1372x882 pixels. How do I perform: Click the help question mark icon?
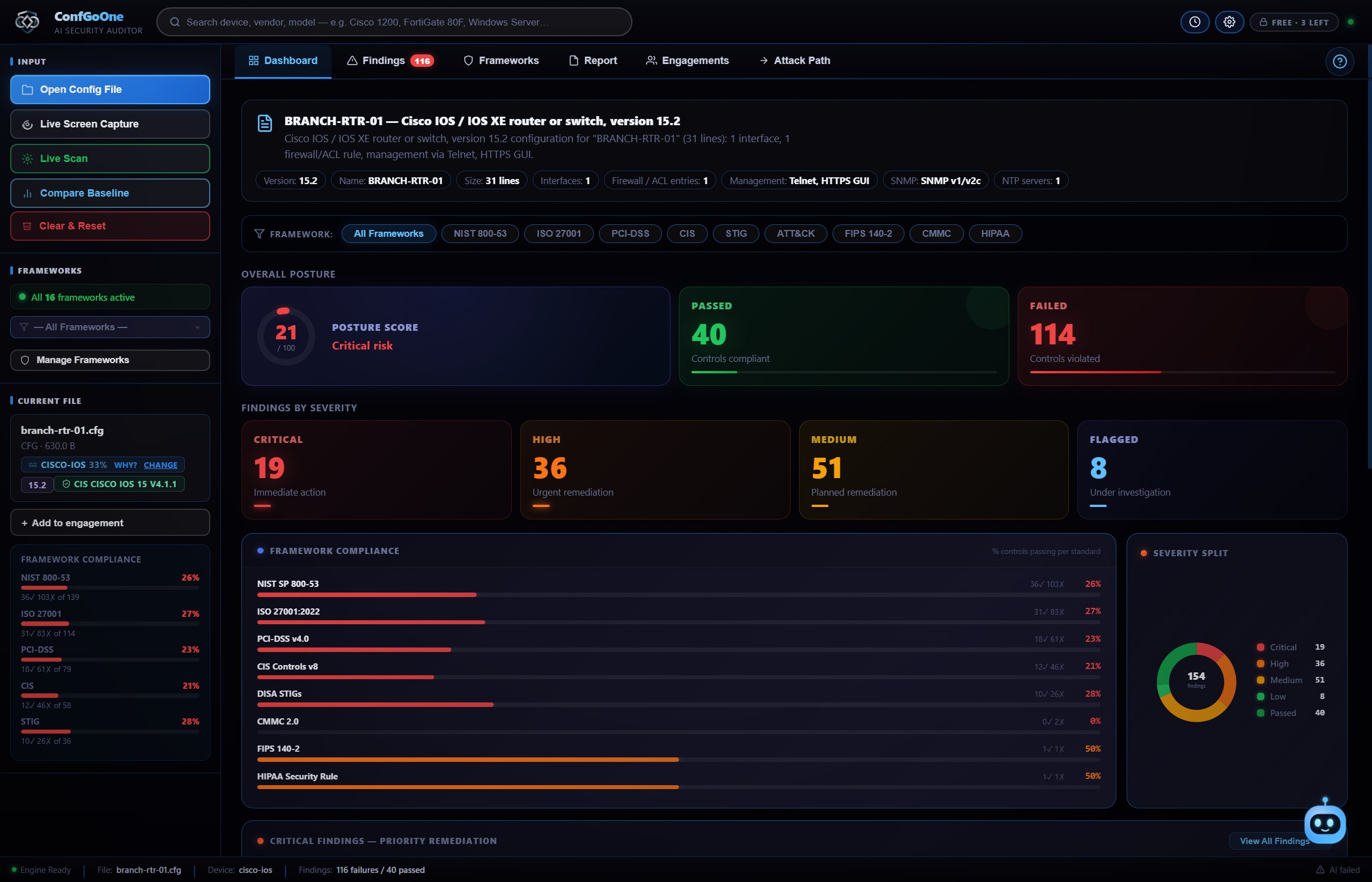pyautogui.click(x=1339, y=61)
